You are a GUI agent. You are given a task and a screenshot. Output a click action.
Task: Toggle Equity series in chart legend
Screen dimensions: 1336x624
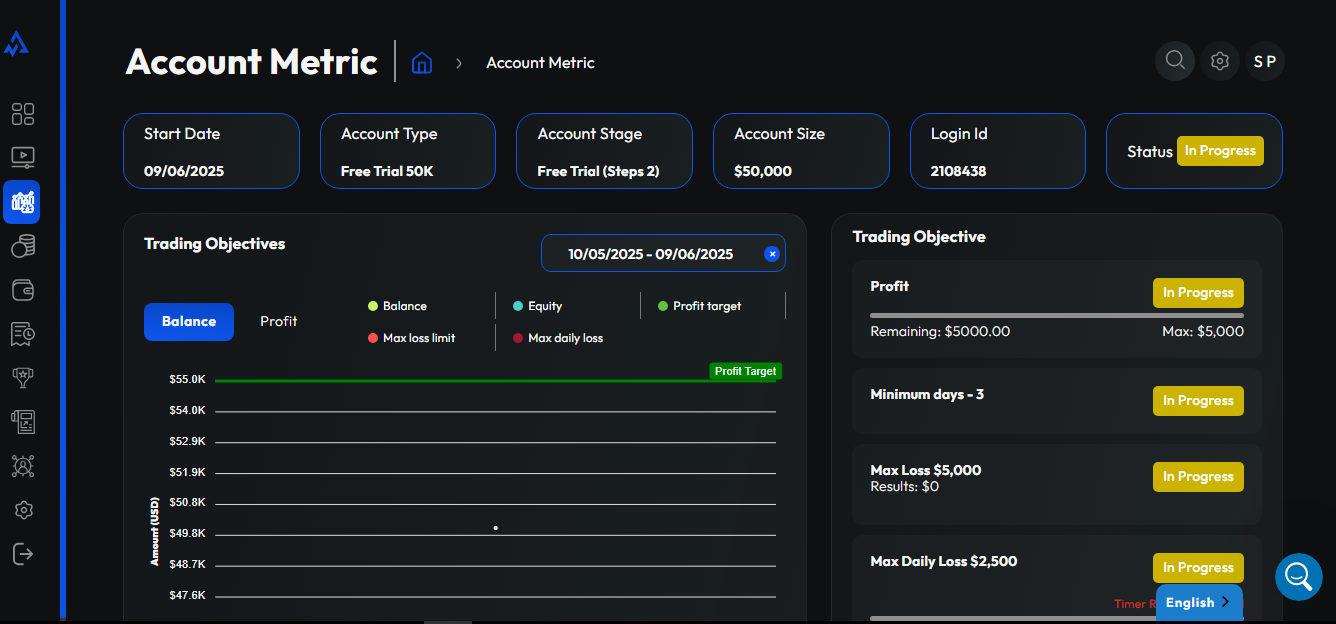(x=538, y=306)
